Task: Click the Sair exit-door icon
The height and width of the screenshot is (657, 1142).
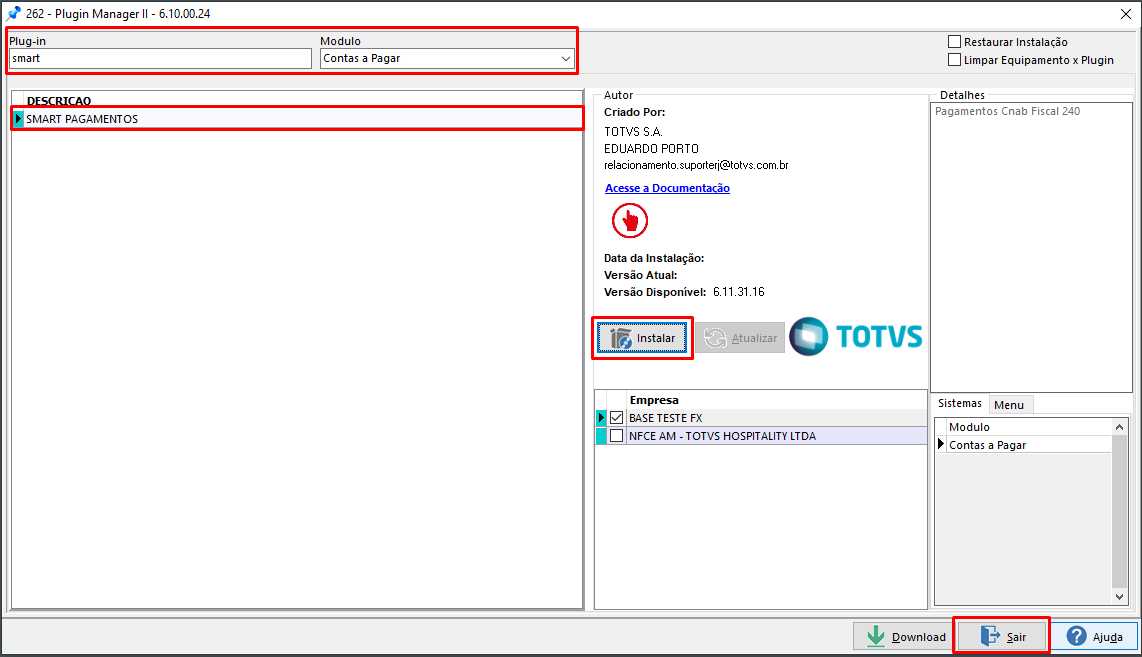Action: [988, 635]
